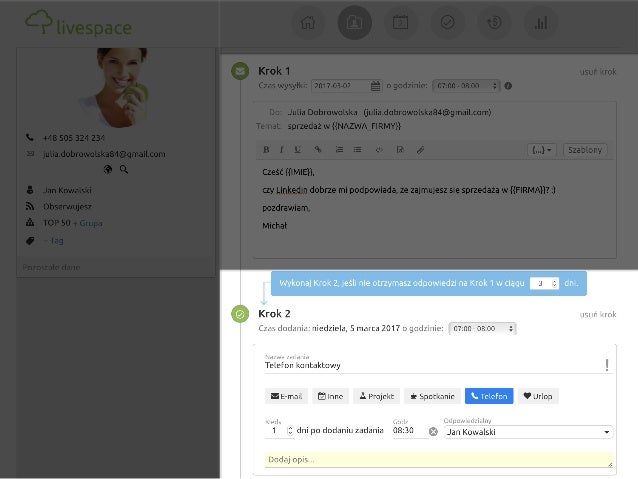
Task: Click the phone icon beside +48 505 324 234
Action: 30,138
